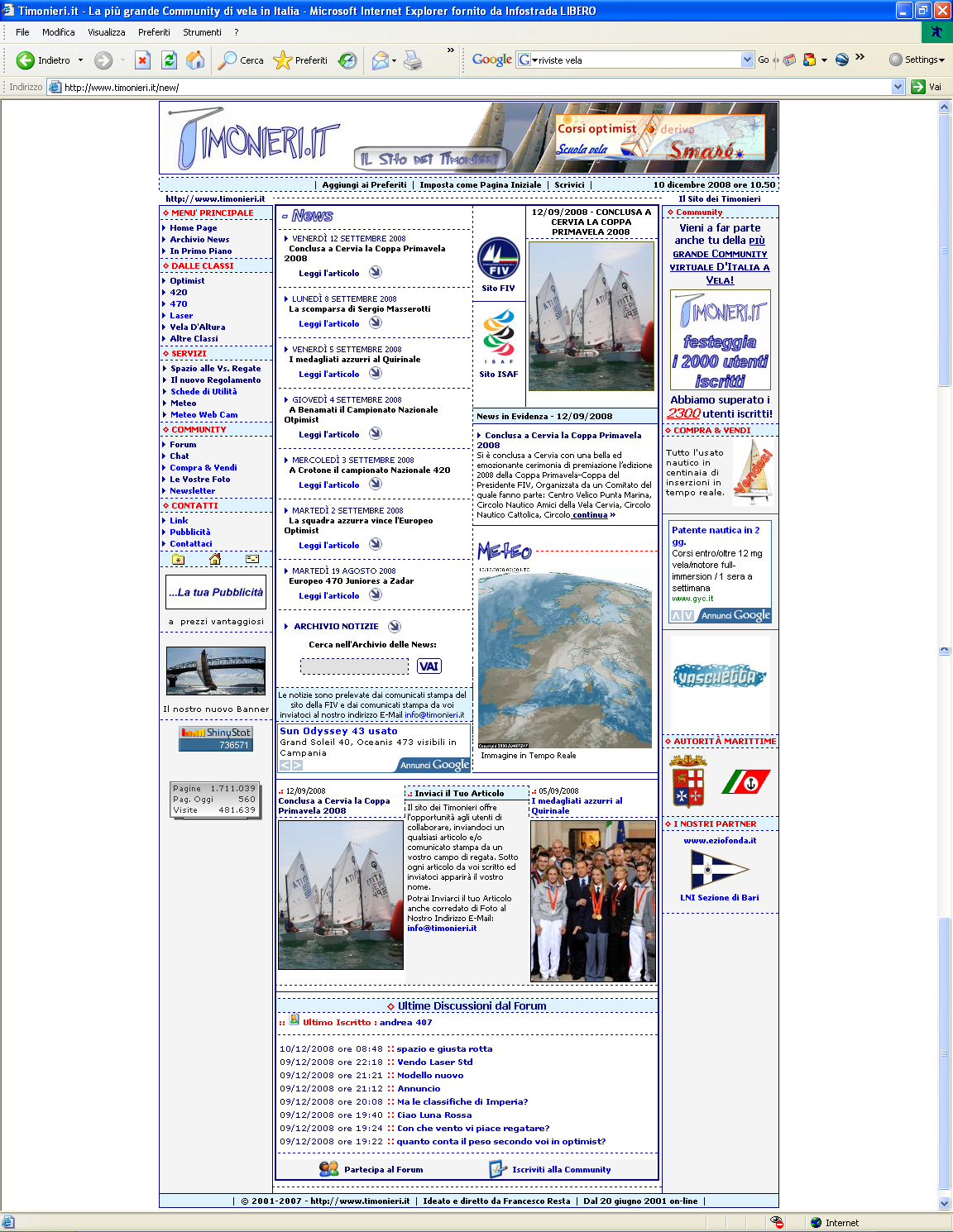
Task: Open the Meteo Web Cam link
Action: point(204,415)
